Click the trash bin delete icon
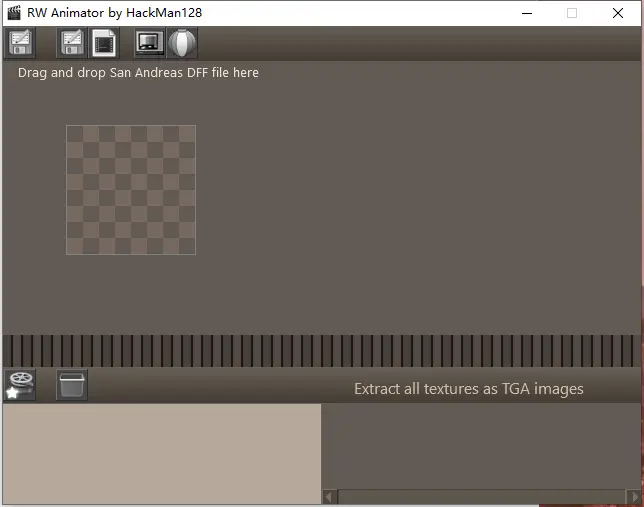 coord(72,385)
